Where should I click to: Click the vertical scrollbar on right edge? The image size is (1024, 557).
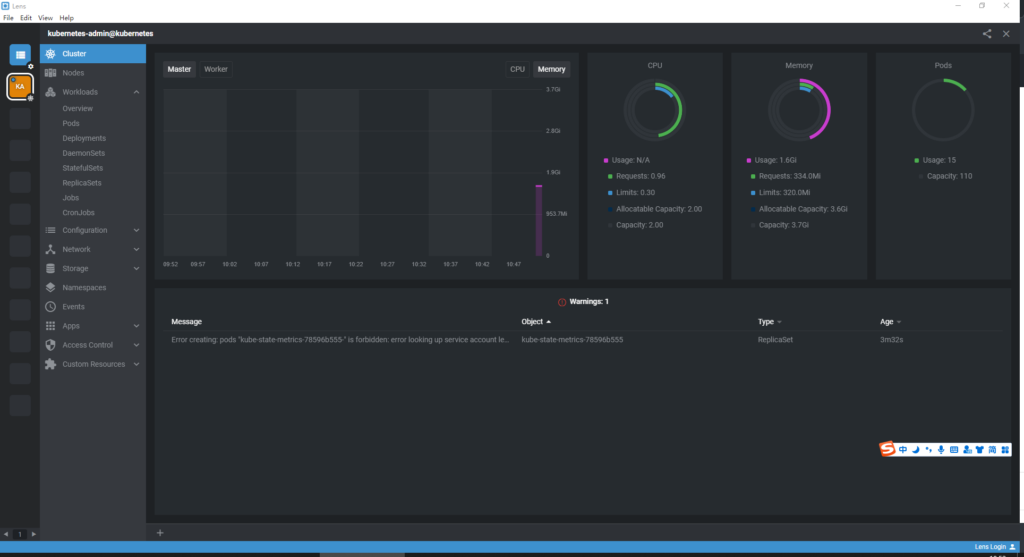tap(1021, 304)
